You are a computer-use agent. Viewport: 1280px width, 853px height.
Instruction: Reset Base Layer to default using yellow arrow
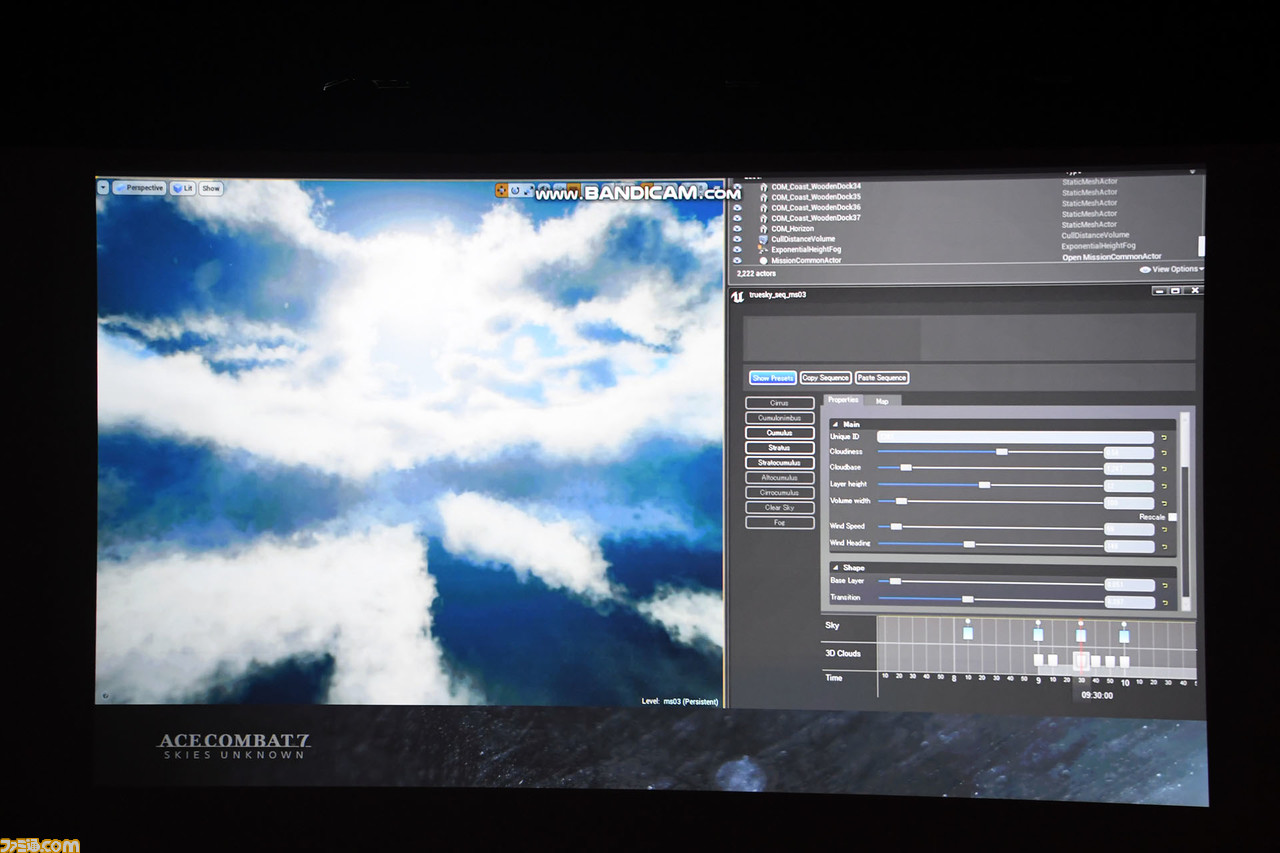1164,585
